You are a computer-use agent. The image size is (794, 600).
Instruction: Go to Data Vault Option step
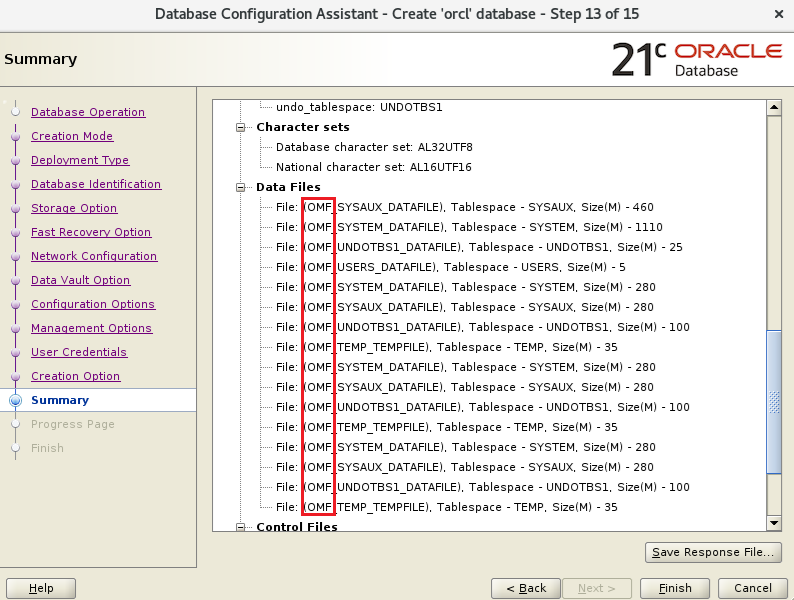[x=81, y=280]
